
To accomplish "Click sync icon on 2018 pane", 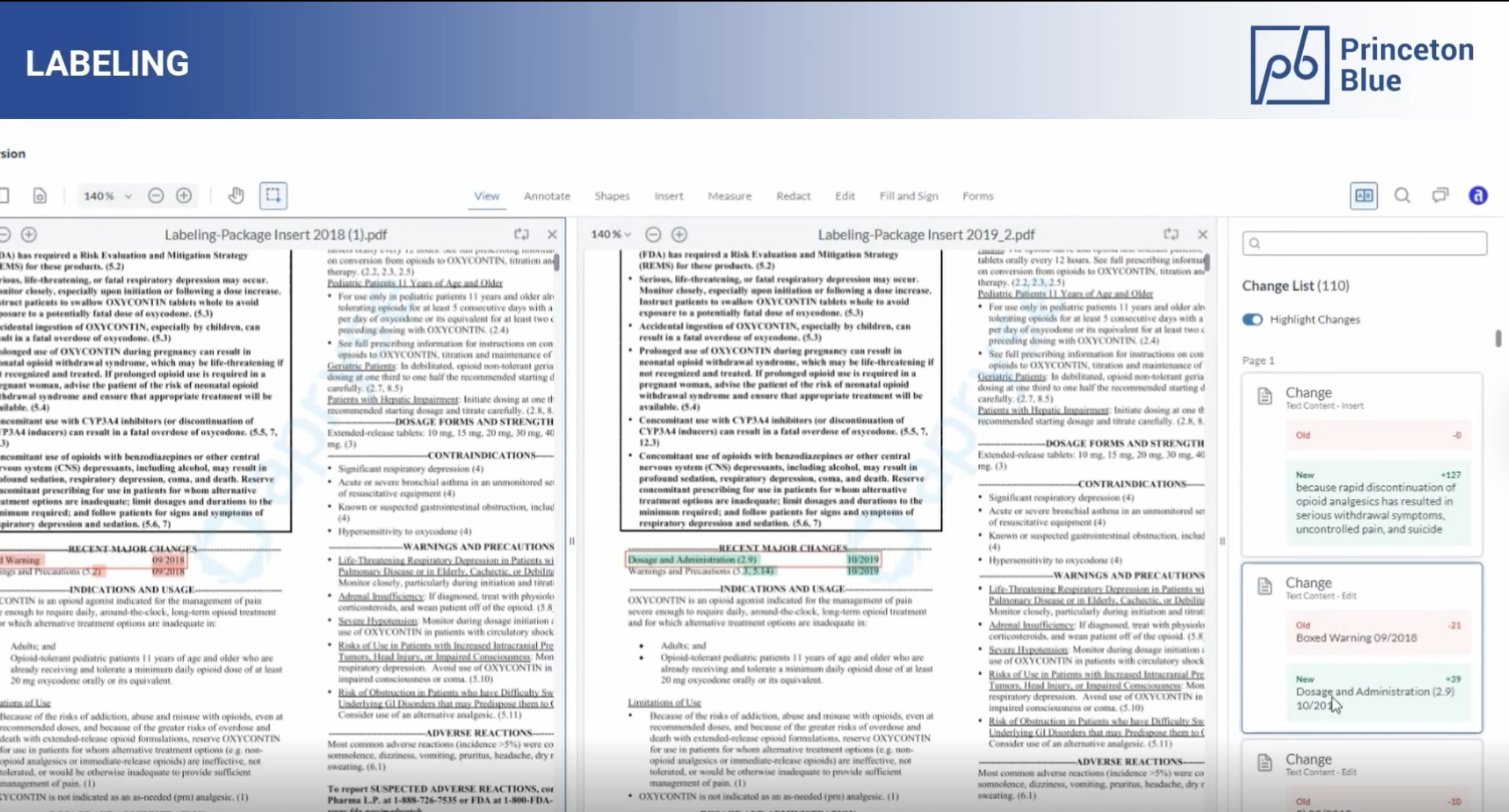I will point(521,234).
